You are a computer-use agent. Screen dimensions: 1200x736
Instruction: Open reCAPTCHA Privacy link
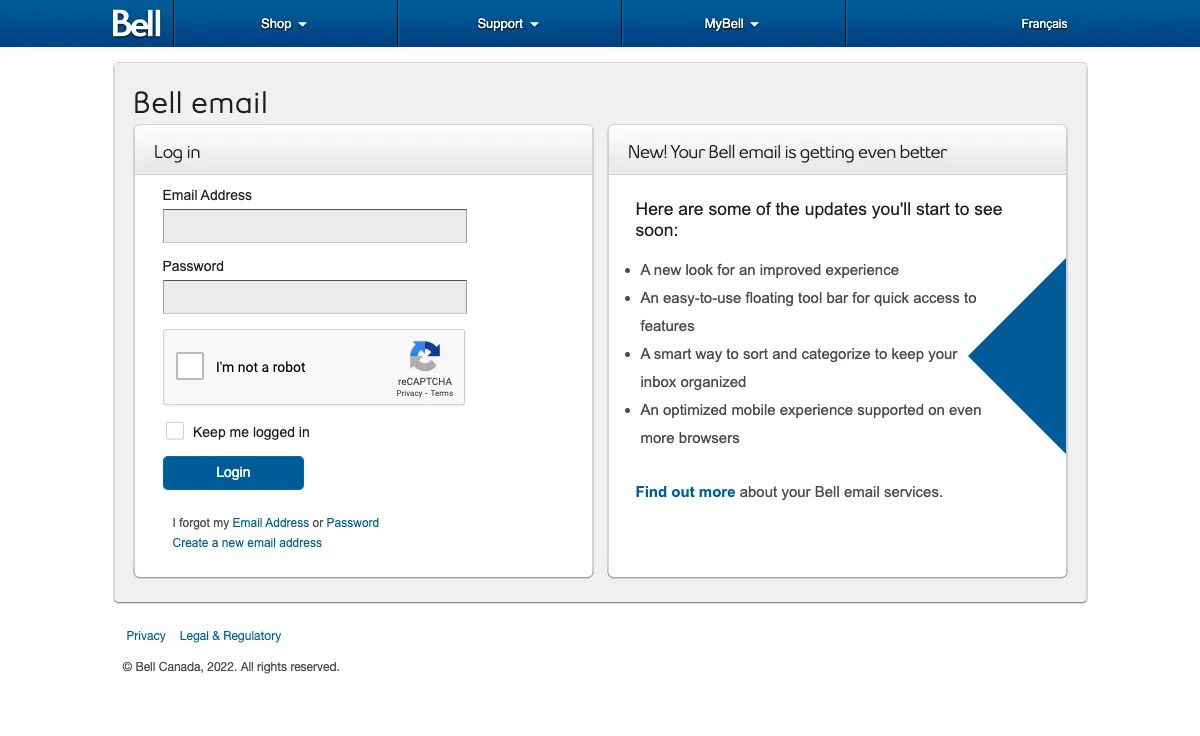[x=409, y=394]
